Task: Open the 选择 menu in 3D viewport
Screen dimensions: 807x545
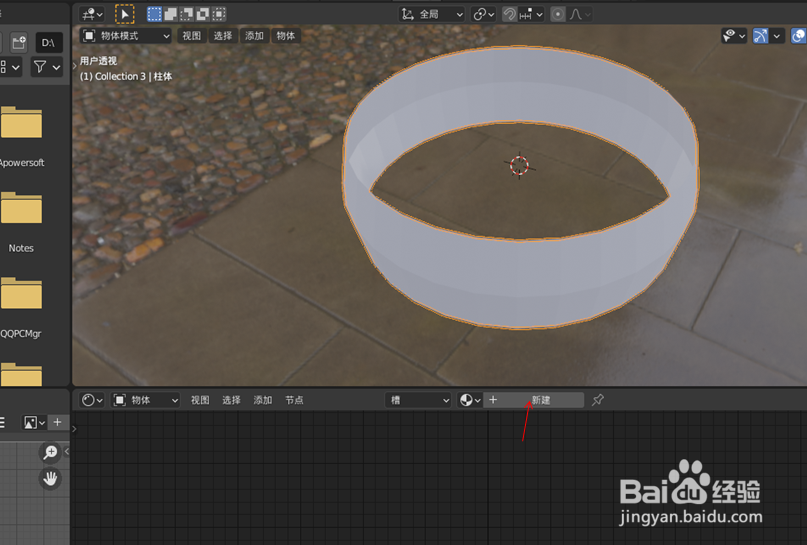Action: (223, 36)
